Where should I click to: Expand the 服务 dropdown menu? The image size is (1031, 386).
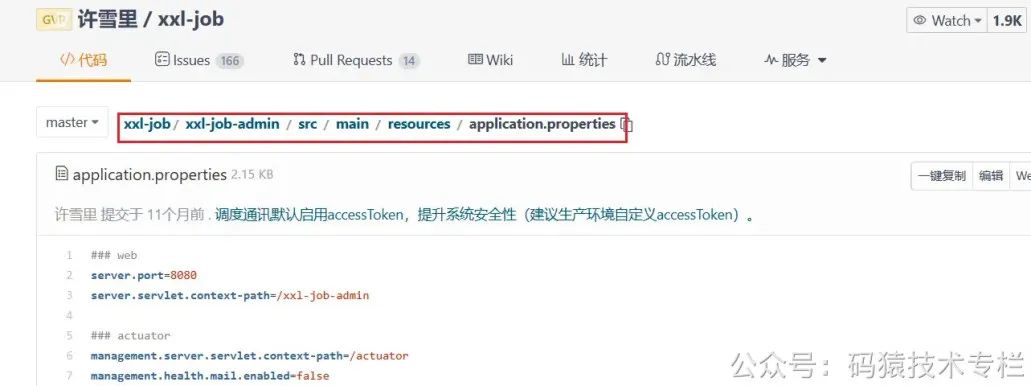[795, 60]
